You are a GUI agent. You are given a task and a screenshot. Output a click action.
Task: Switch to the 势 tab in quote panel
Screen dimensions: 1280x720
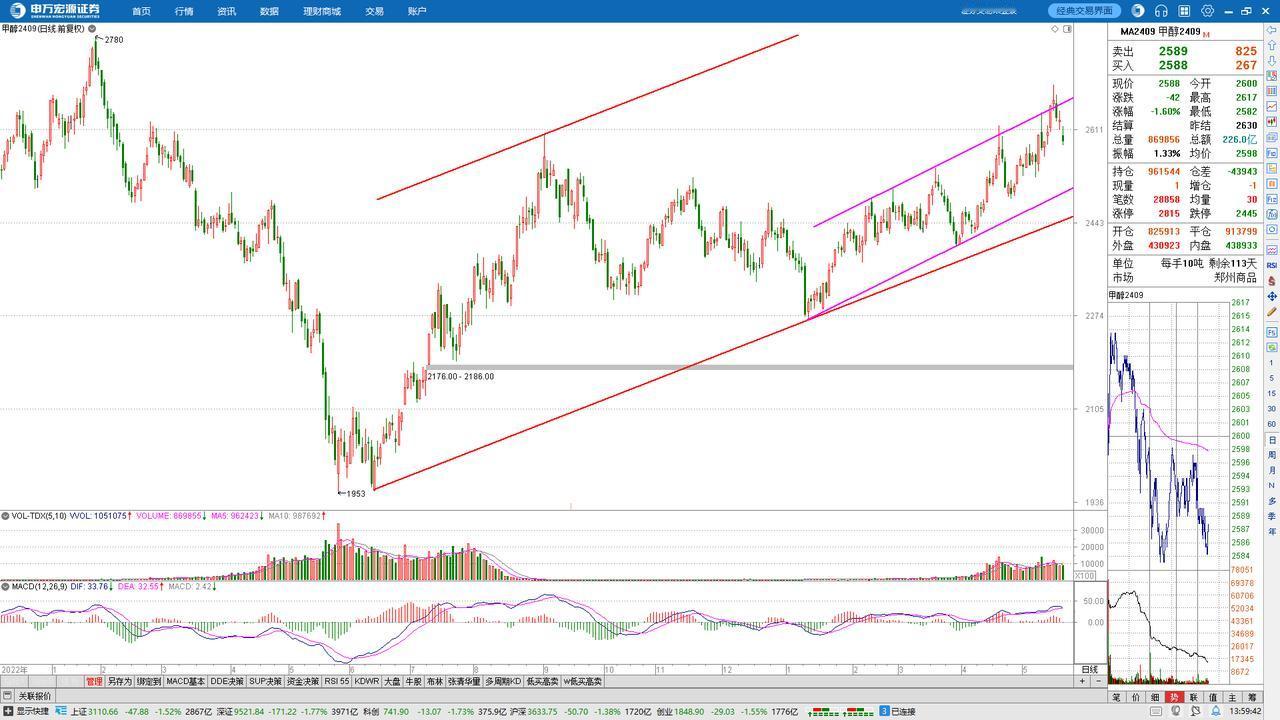[1174, 697]
